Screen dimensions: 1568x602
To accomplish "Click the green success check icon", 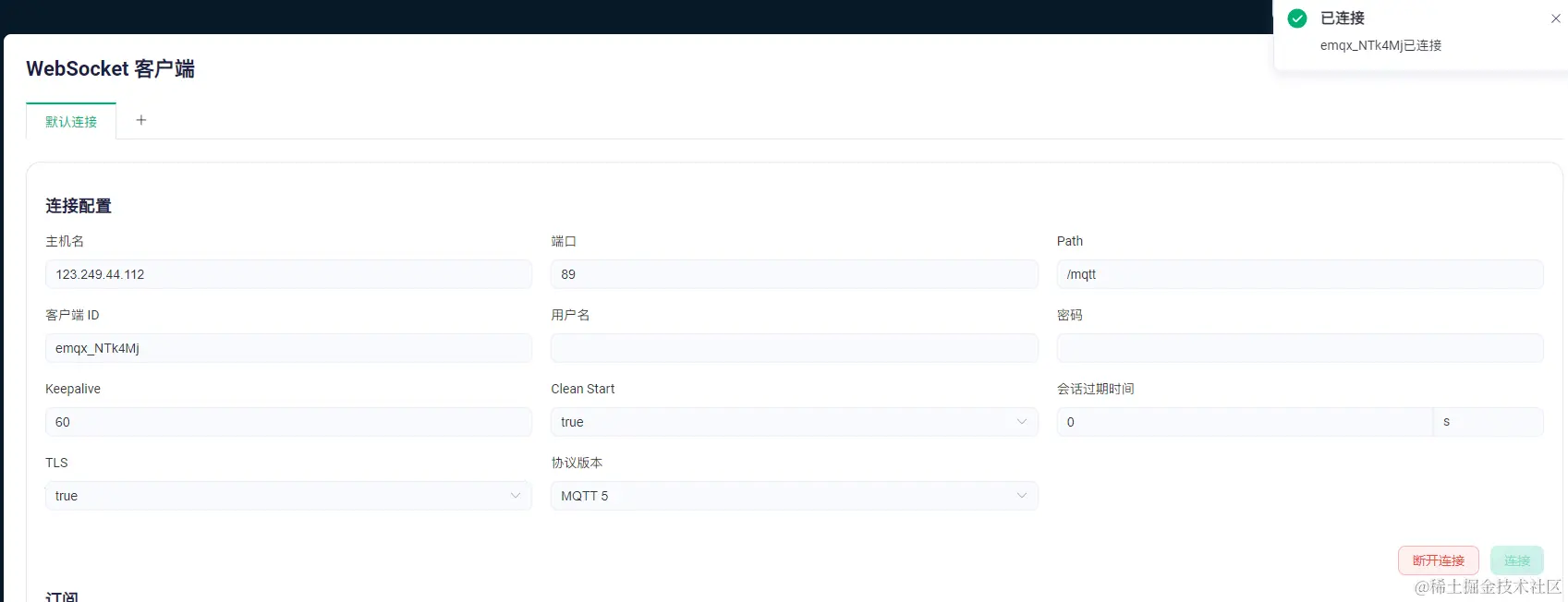I will (x=1297, y=18).
